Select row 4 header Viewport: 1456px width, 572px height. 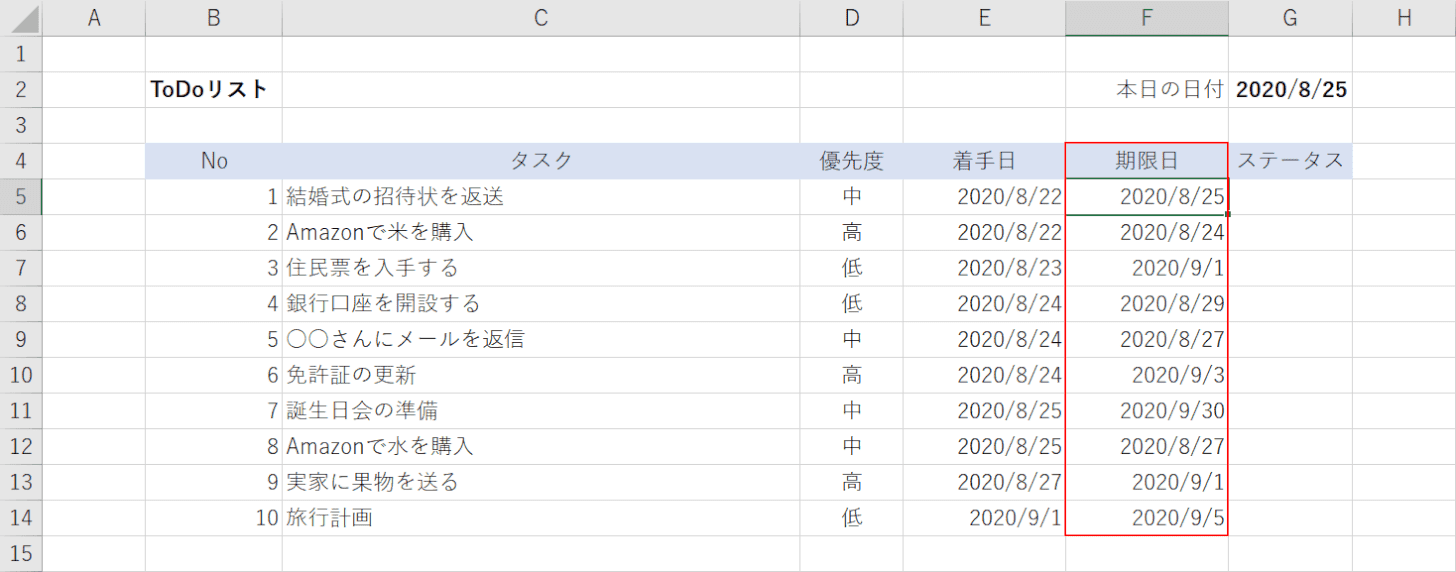click(x=21, y=161)
